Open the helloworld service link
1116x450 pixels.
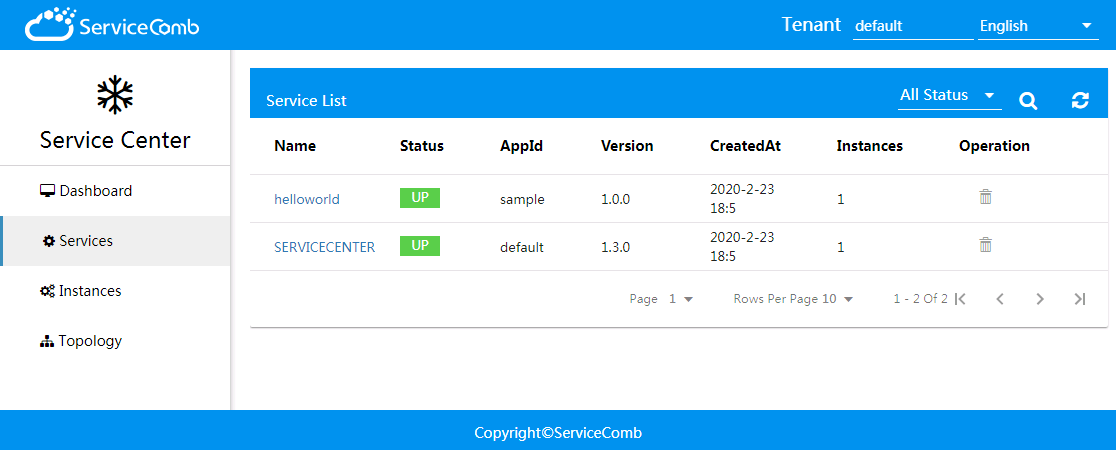coord(307,199)
